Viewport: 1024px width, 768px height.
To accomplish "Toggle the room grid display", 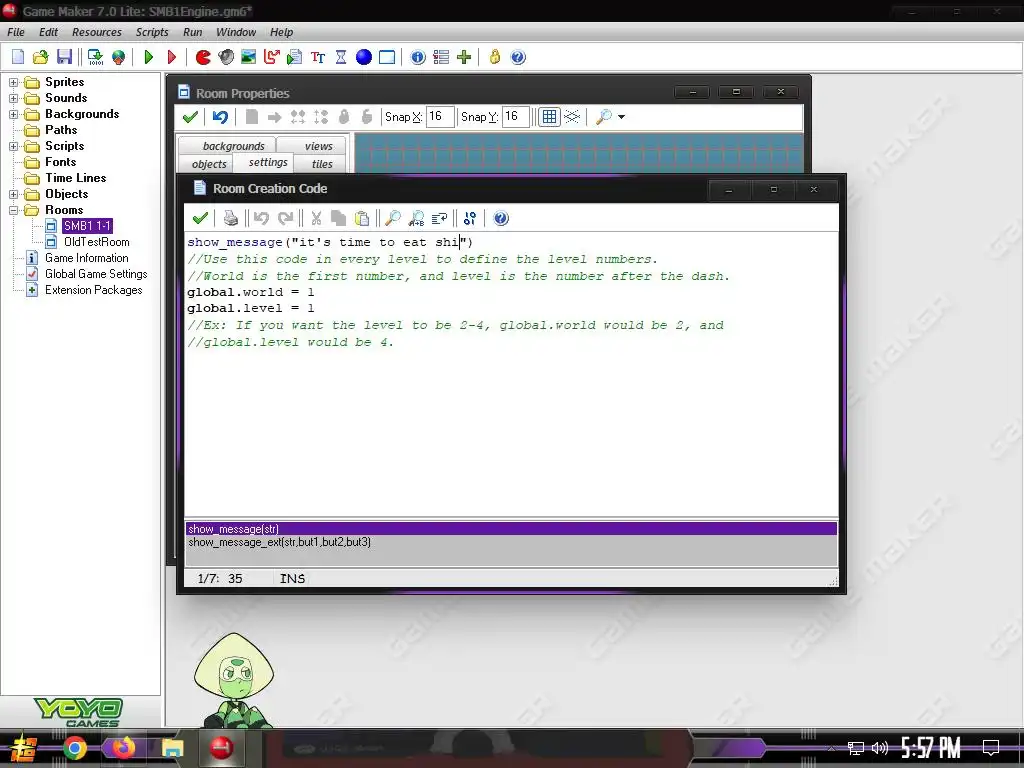I will [x=549, y=117].
